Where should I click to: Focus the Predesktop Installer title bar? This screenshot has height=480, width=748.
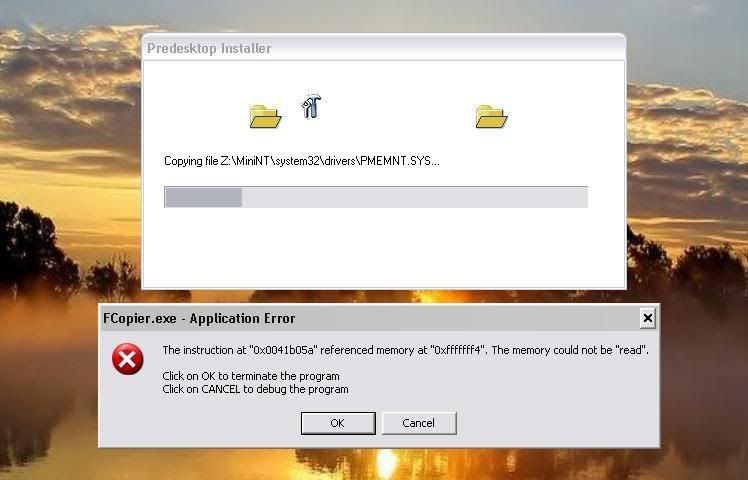pos(384,48)
